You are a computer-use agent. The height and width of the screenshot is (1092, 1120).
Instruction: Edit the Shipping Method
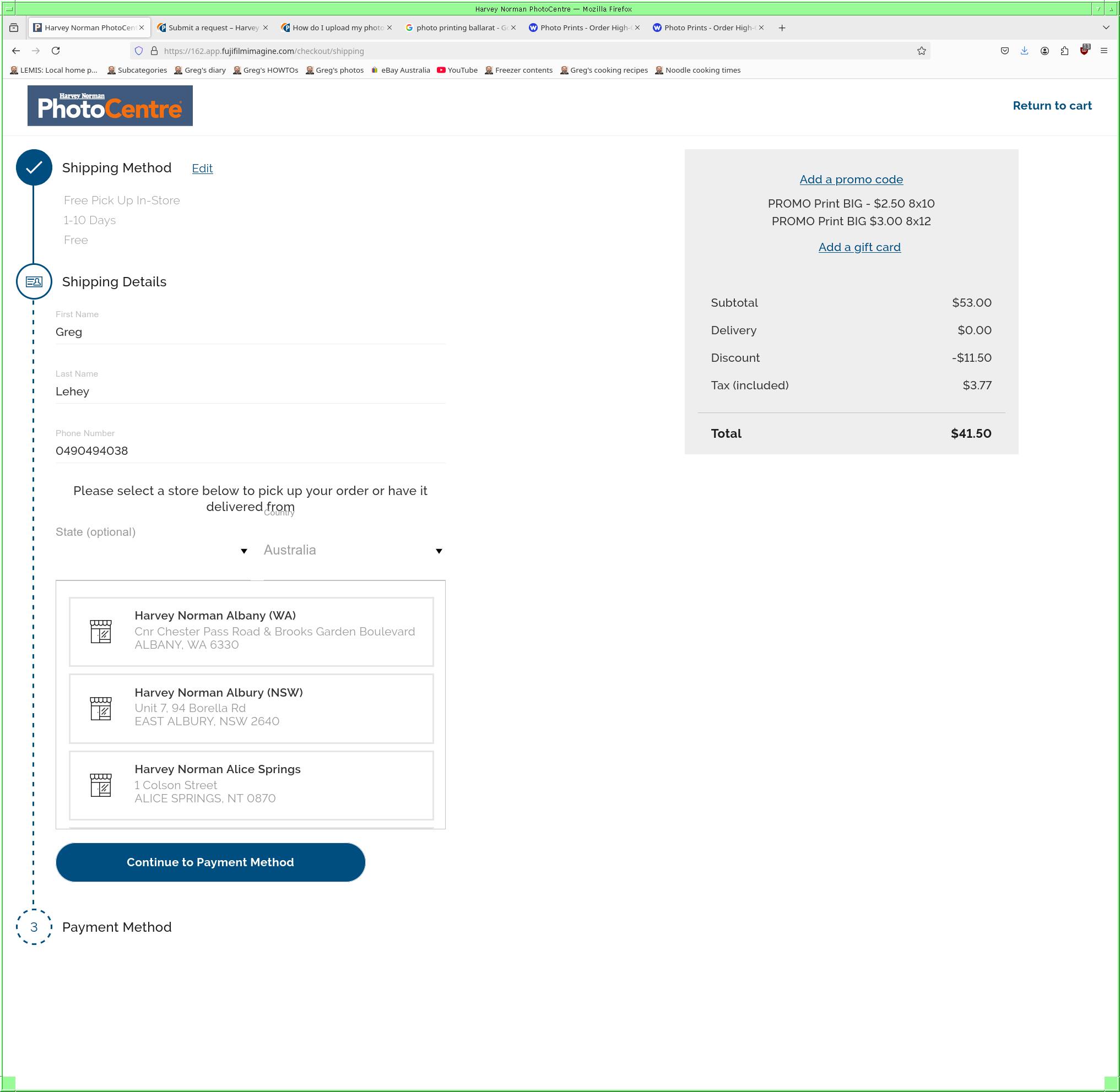click(202, 168)
